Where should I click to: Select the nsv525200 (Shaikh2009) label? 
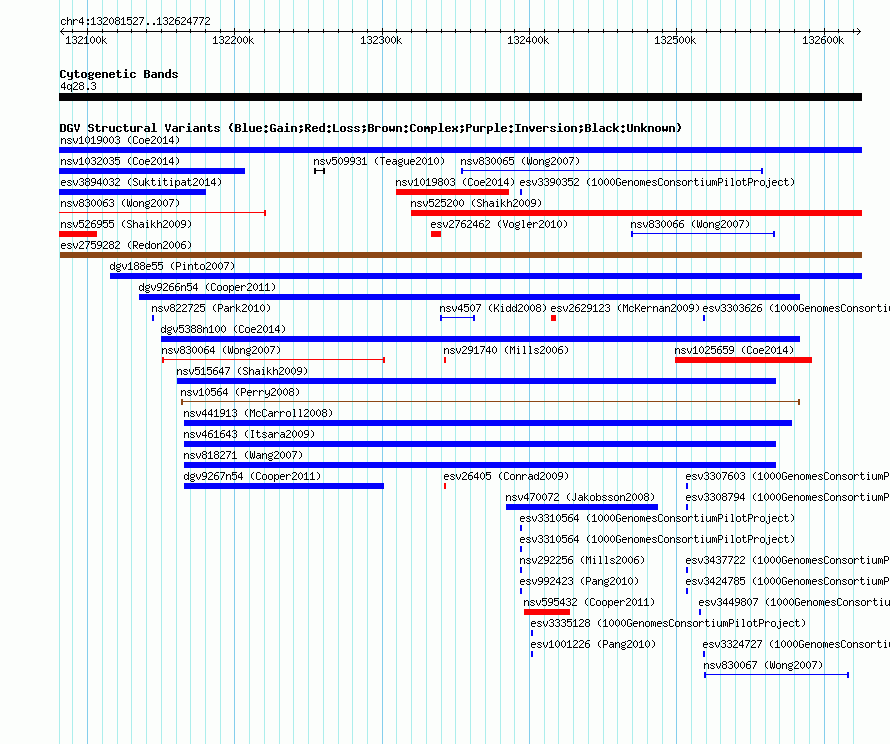476,203
